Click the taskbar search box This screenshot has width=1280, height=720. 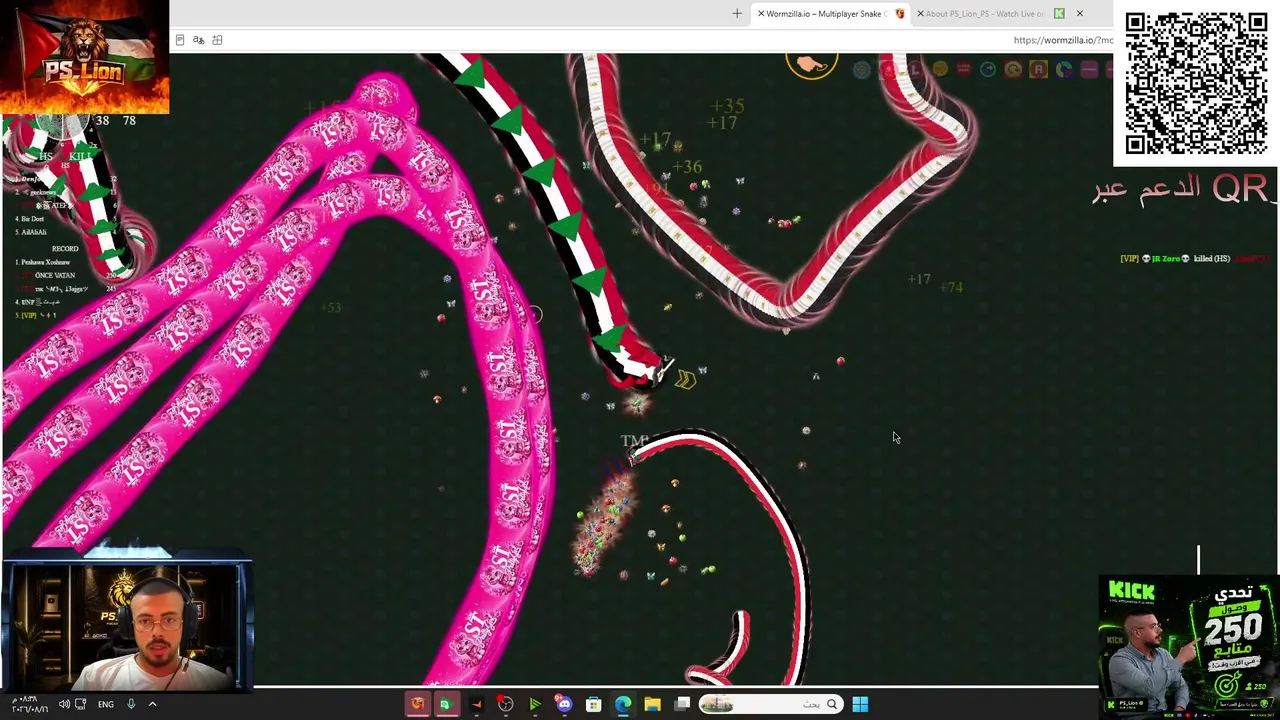pyautogui.click(x=770, y=704)
